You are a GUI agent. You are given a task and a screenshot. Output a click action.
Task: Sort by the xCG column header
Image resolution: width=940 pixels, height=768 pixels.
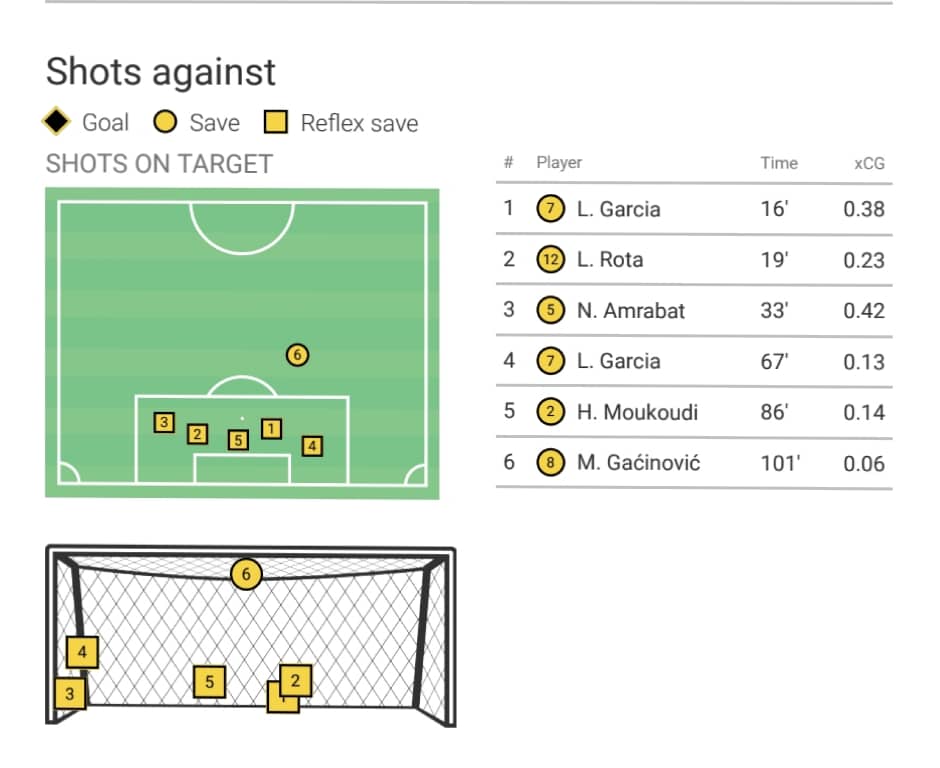point(869,163)
